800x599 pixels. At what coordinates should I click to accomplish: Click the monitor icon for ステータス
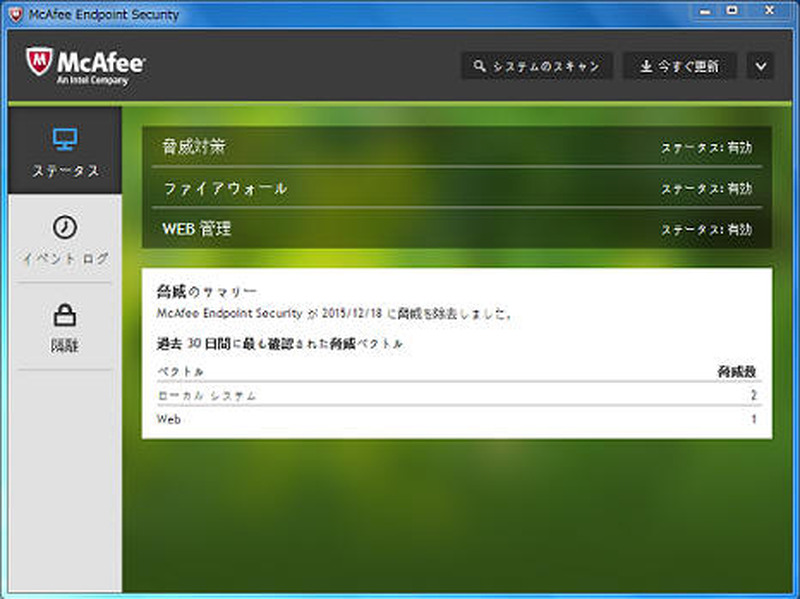click(x=64, y=138)
